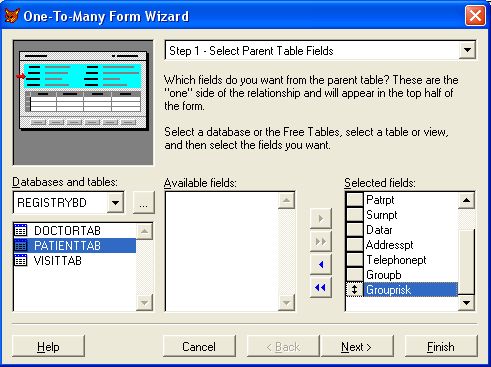Select Addresspt in Selected fields
491x367 pixels.
411,245
